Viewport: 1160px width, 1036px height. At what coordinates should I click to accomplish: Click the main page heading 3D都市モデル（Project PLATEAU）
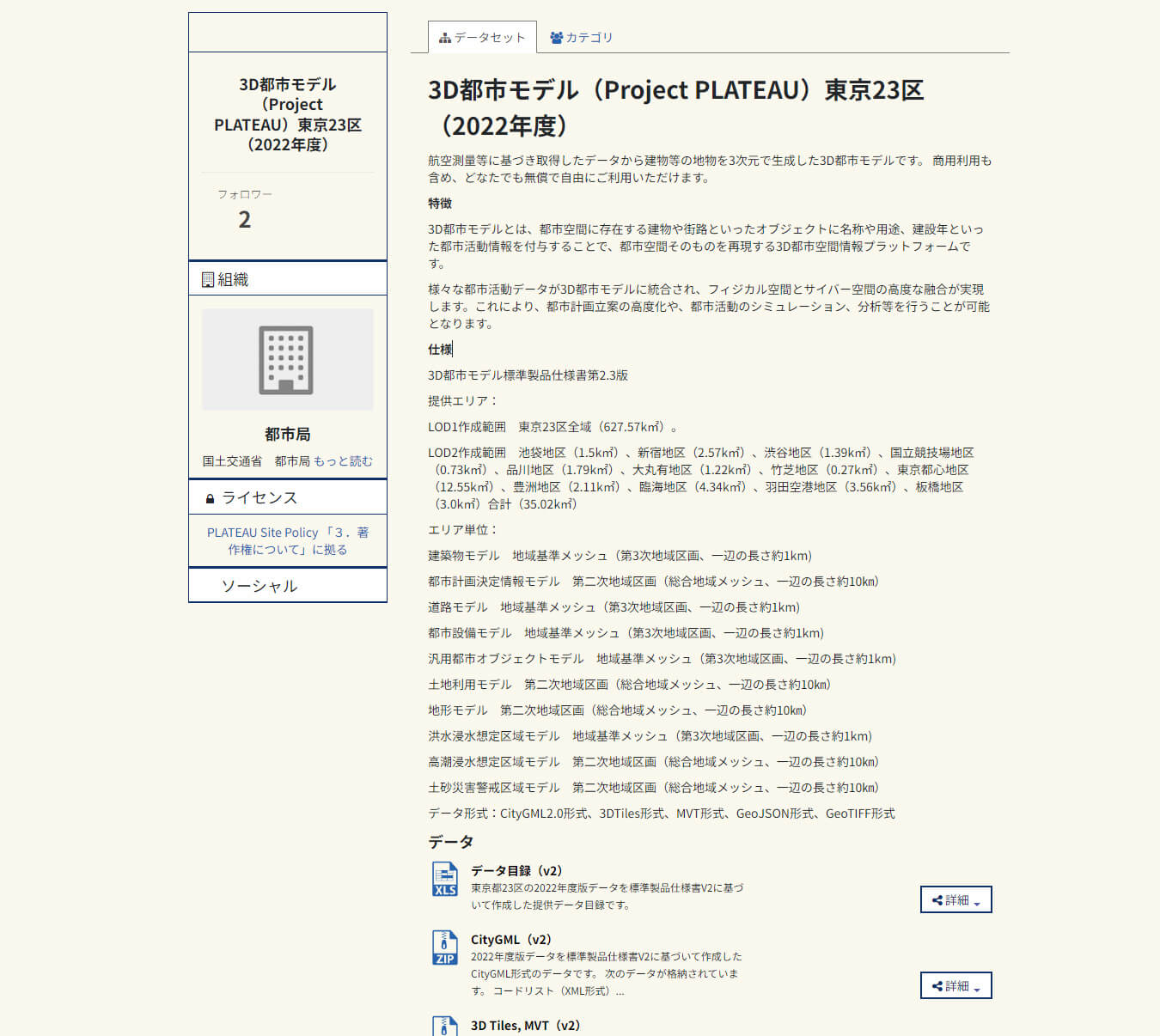coord(675,107)
